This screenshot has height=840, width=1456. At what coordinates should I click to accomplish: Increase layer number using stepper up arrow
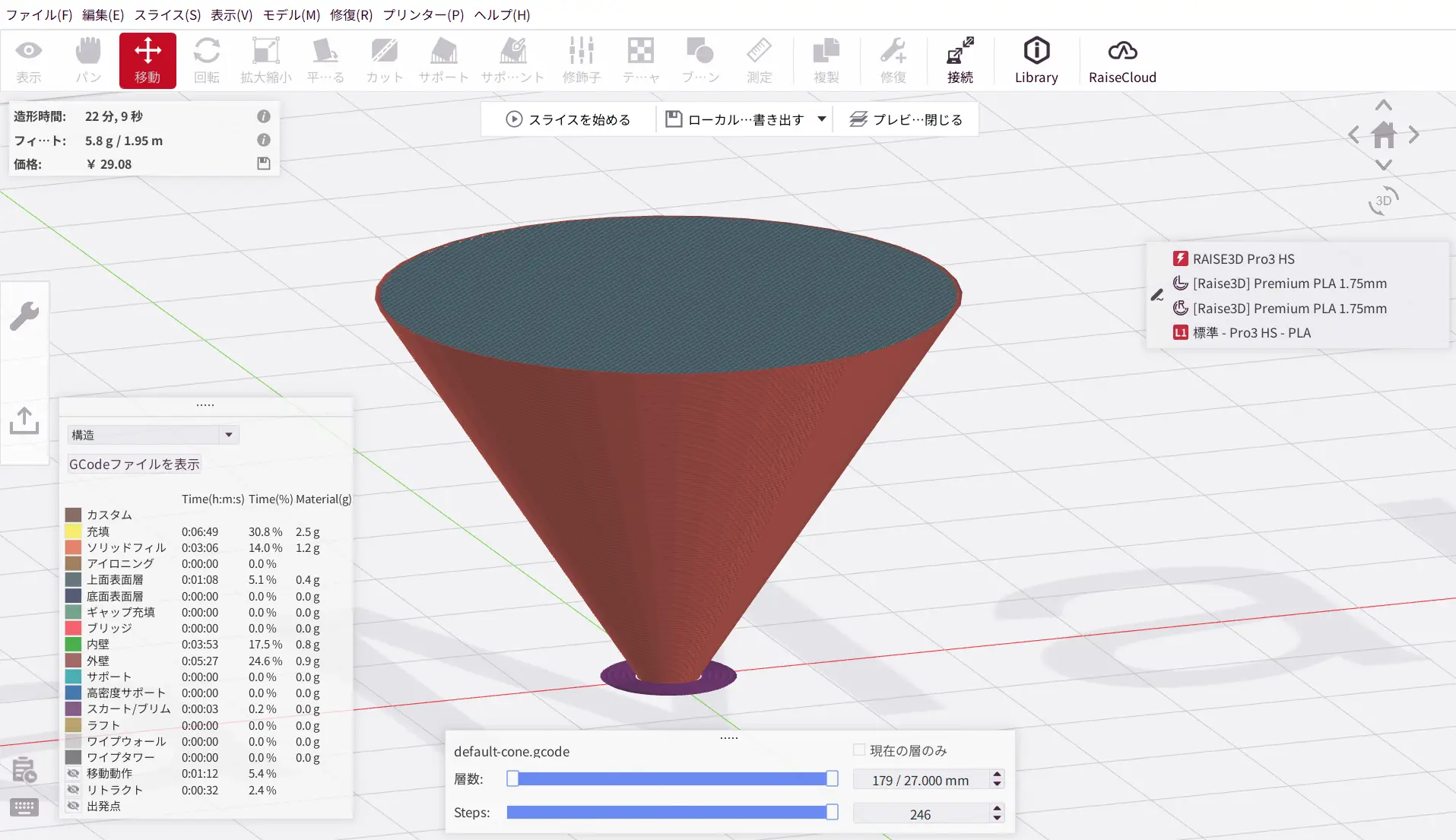(997, 775)
